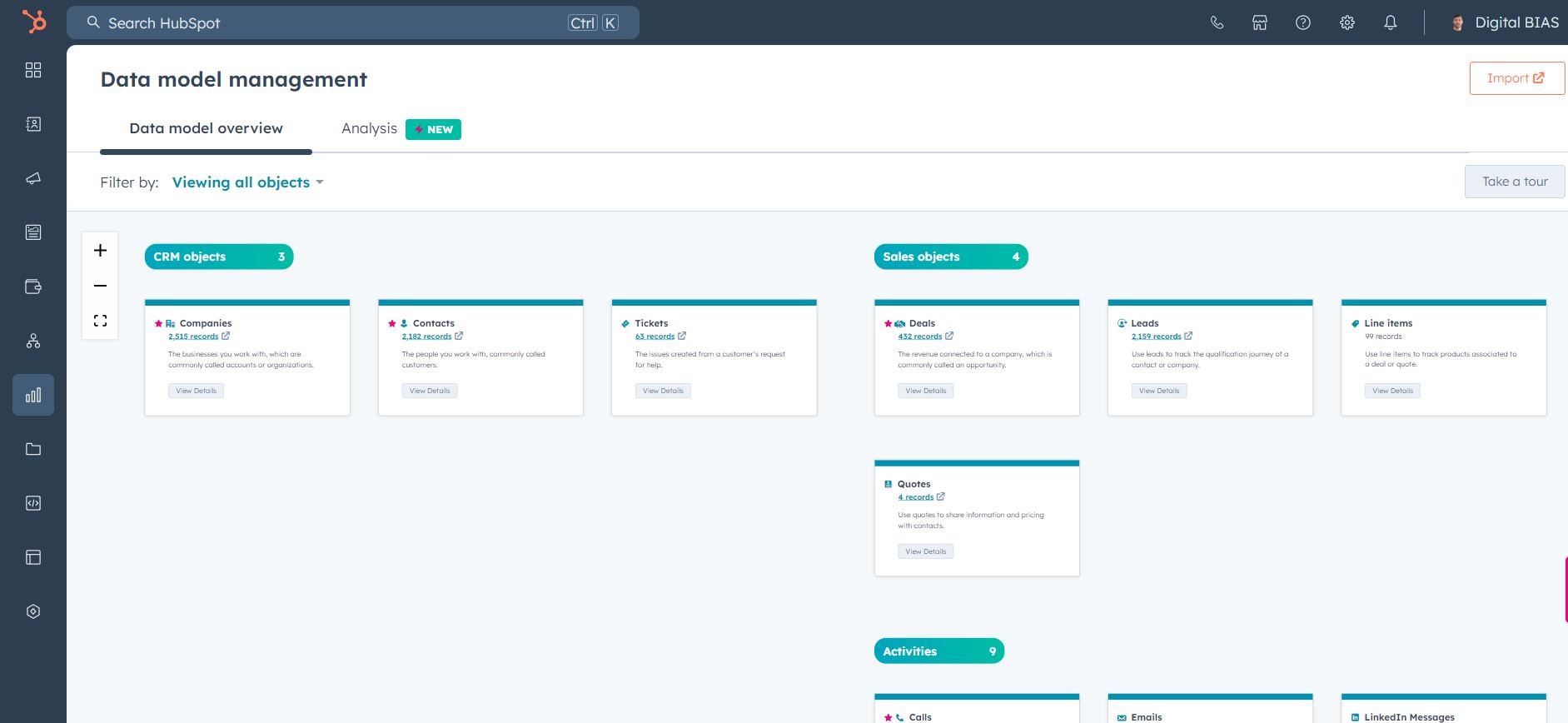Open the 2,515 records link for Companies
This screenshot has width=1568, height=723.
193,337
